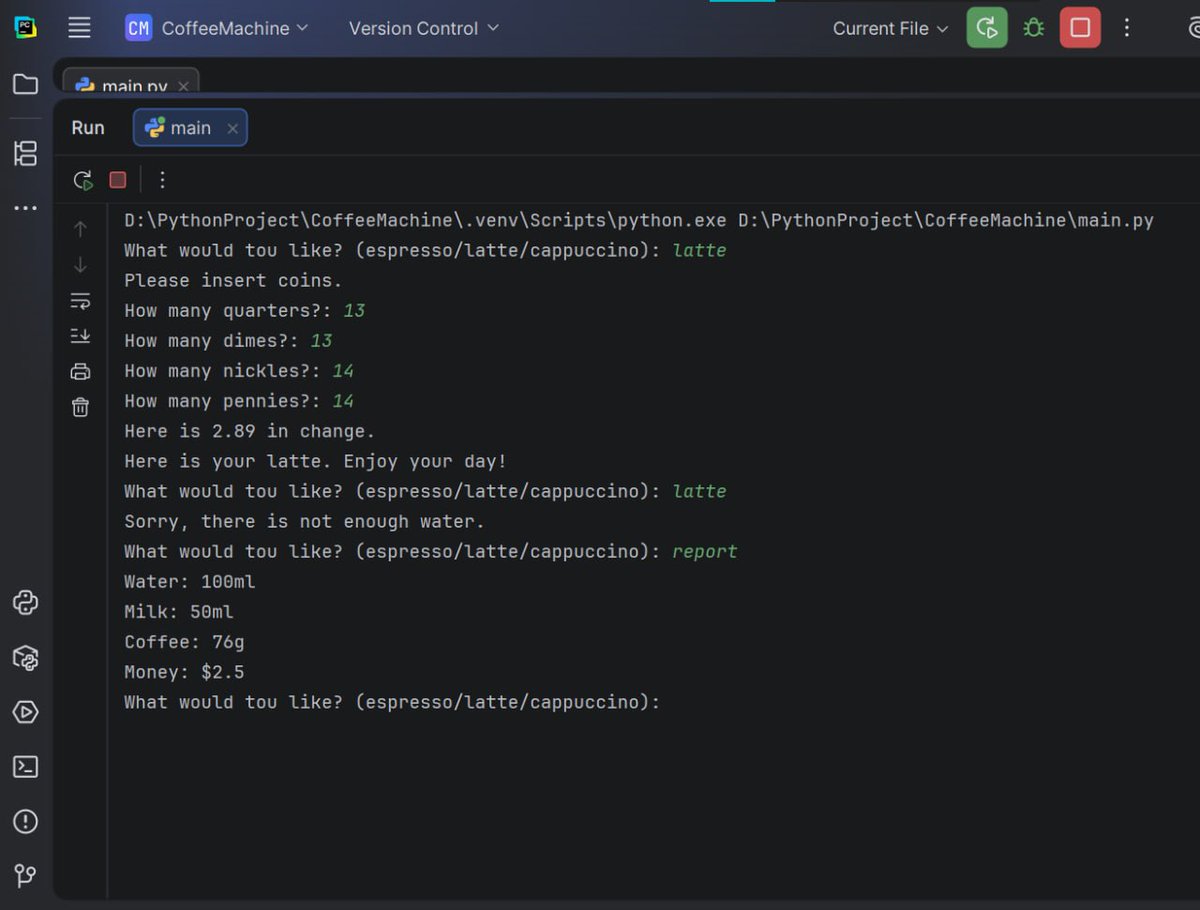
Task: Open the Python Console tool window
Action: click(25, 603)
